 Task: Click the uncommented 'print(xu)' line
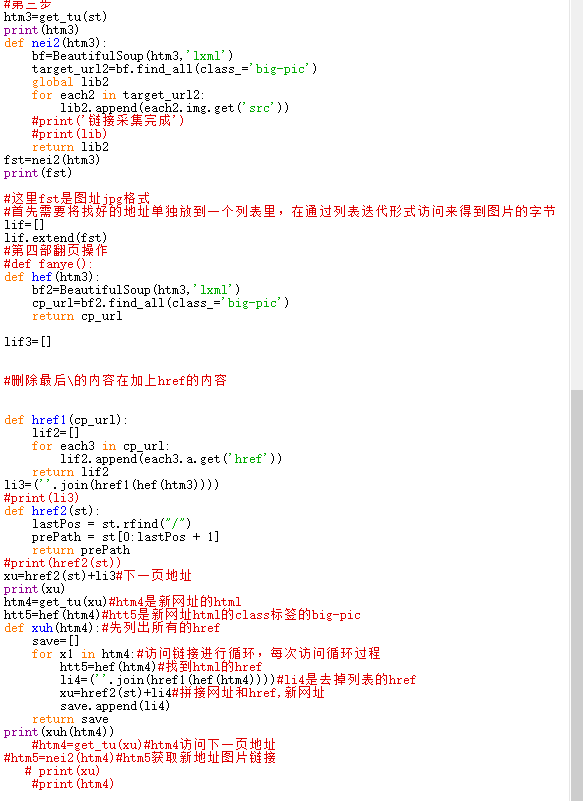click(x=34, y=589)
